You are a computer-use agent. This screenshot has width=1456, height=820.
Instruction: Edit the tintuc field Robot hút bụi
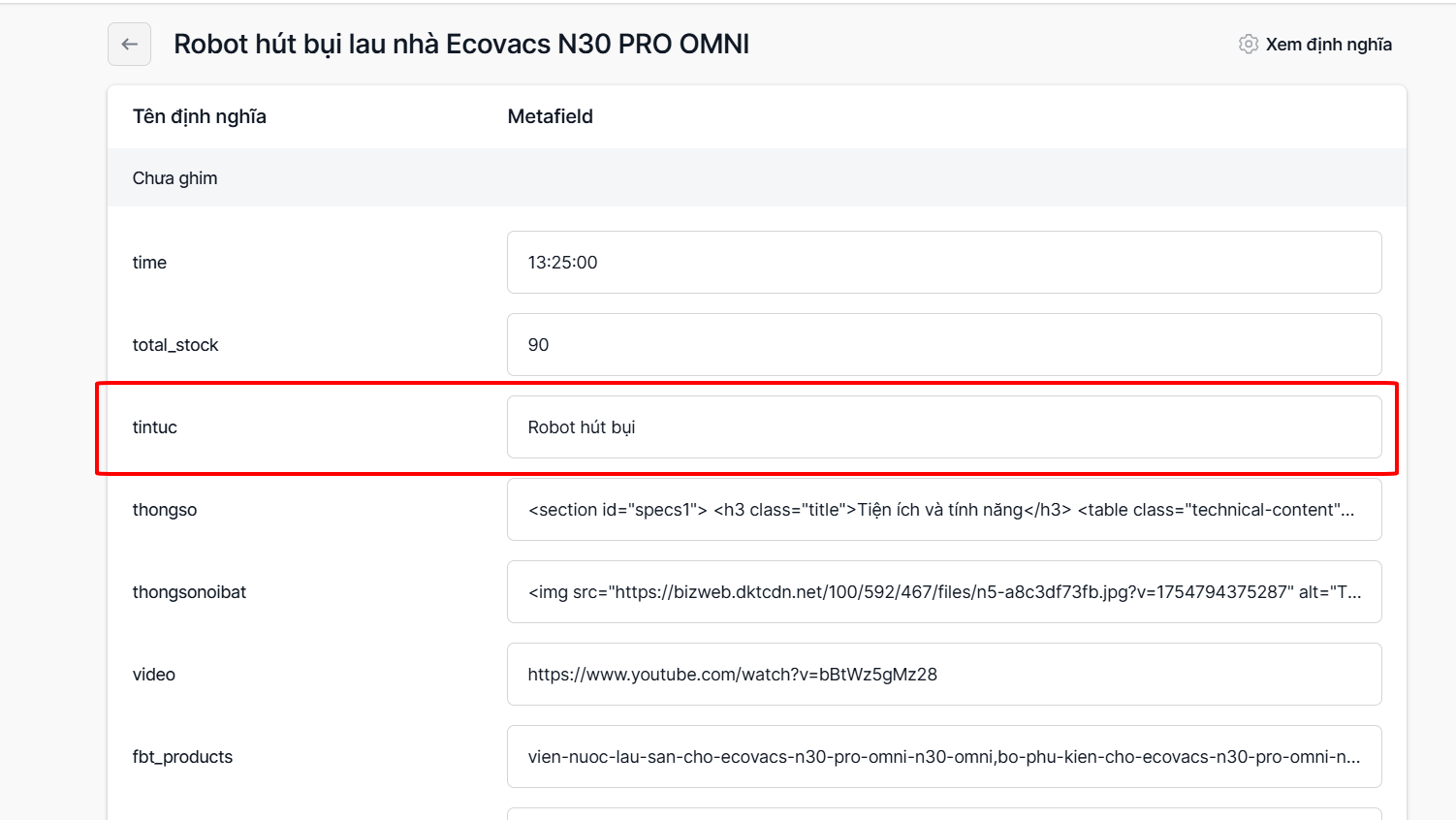944,427
